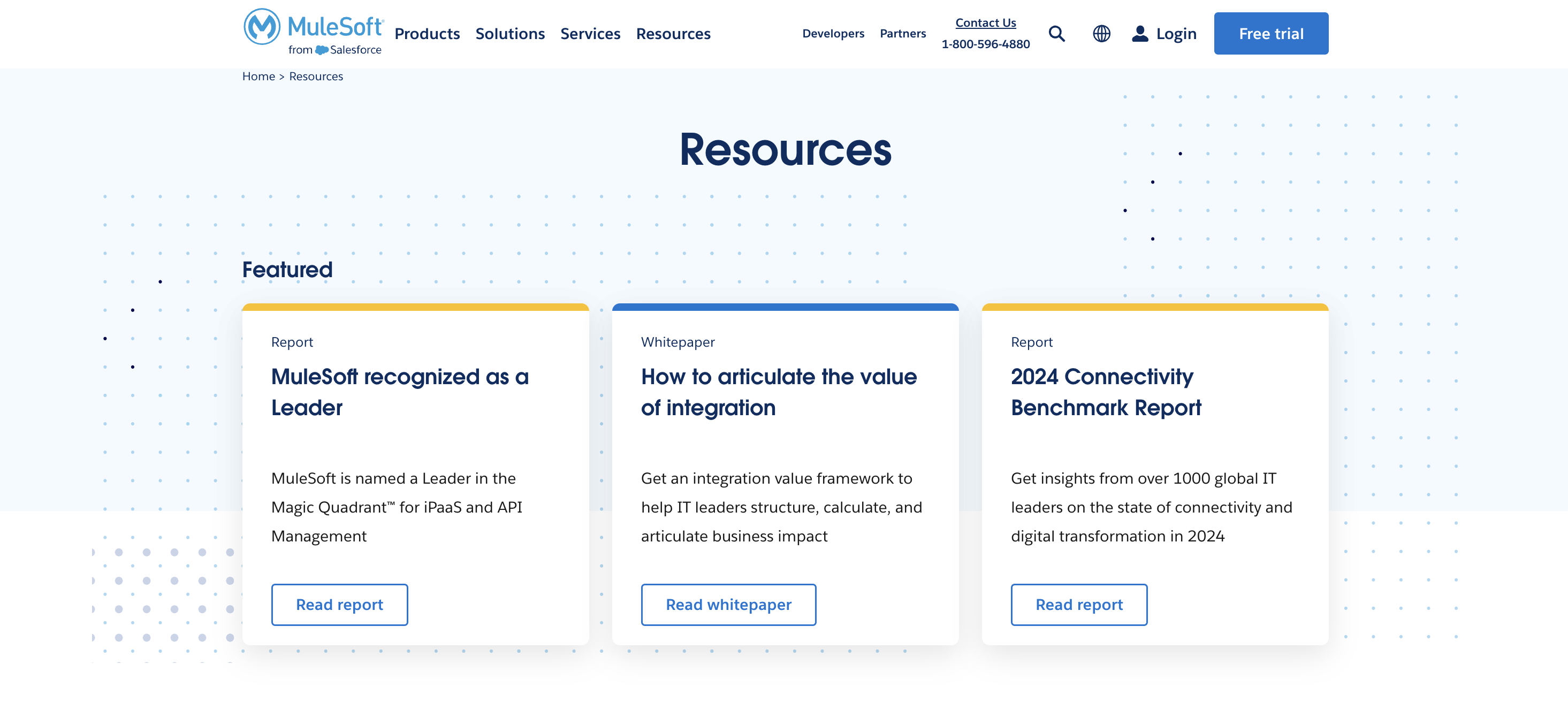Viewport: 1568px width, 718px height.
Task: Open the Resources menu in header
Action: [673, 34]
